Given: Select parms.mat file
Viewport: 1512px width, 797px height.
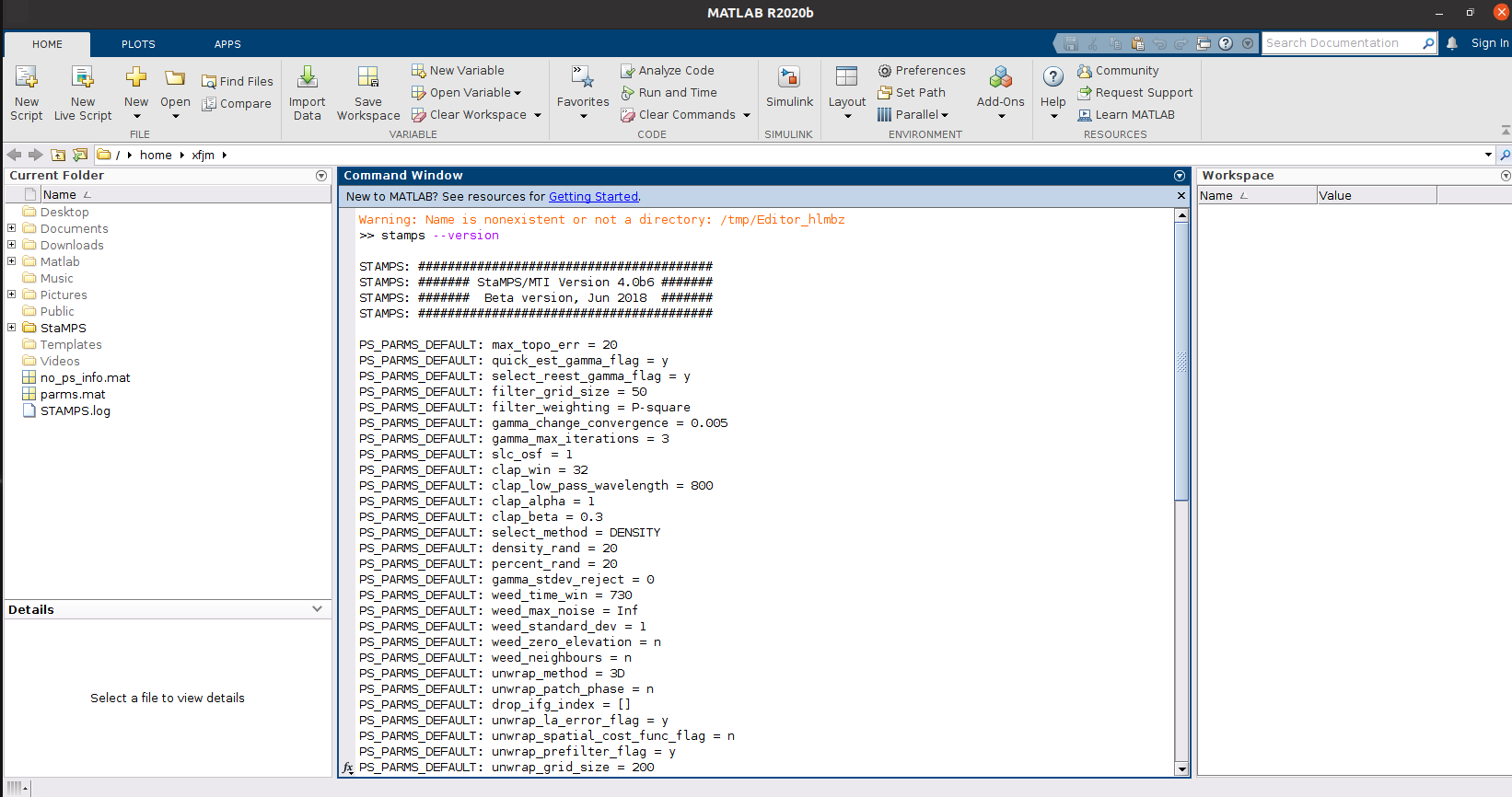Looking at the screenshot, I should pos(73,394).
